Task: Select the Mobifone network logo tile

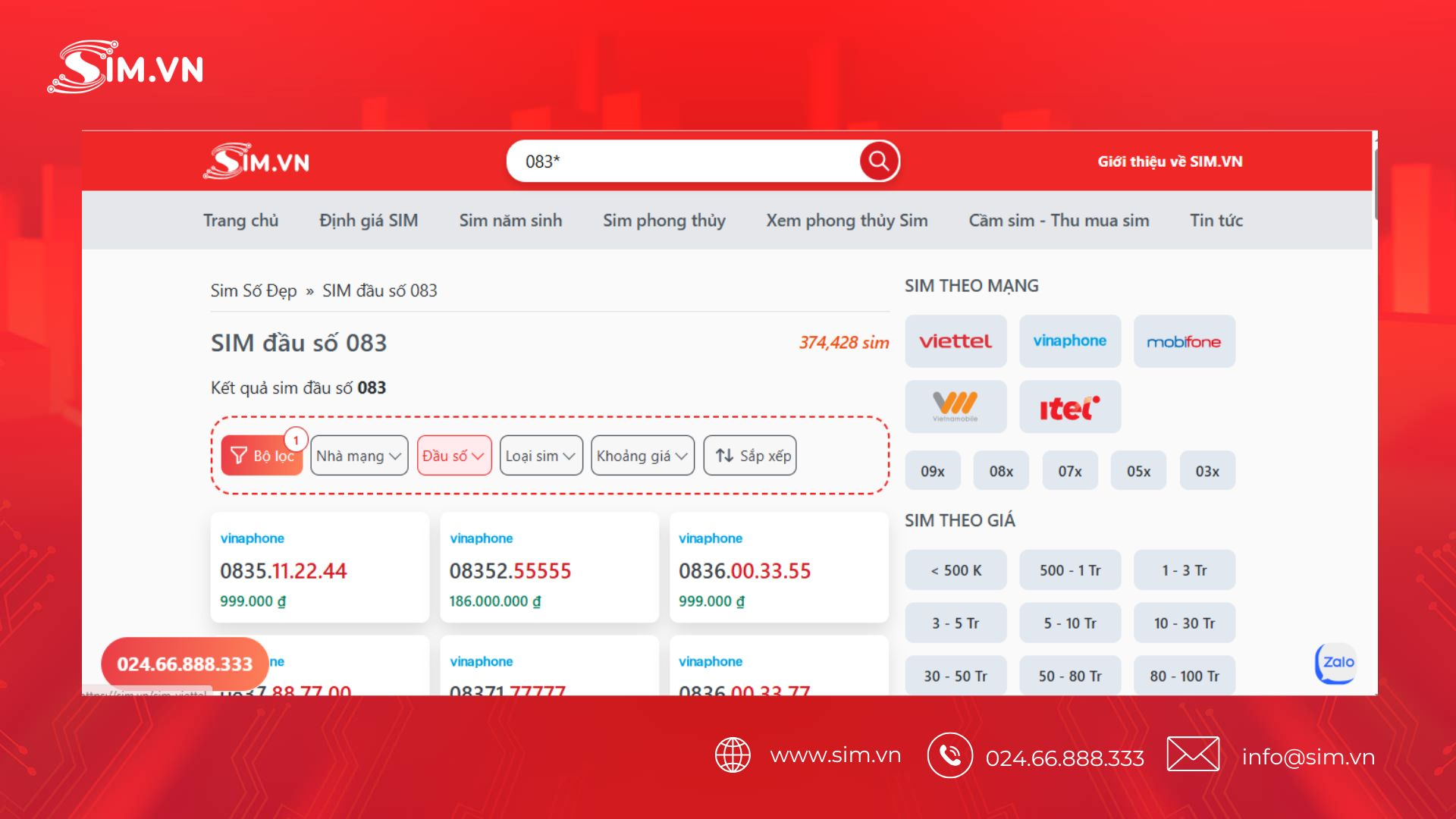Action: pyautogui.click(x=1184, y=341)
